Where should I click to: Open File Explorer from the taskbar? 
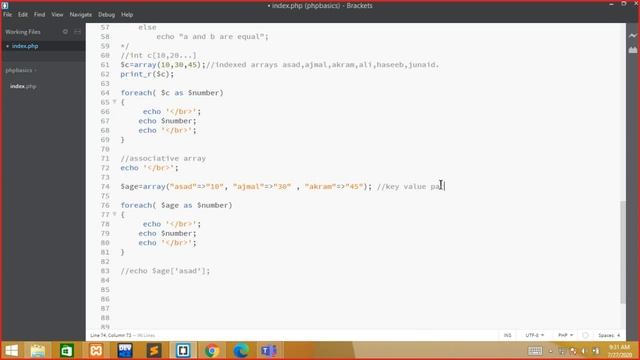click(x=38, y=351)
